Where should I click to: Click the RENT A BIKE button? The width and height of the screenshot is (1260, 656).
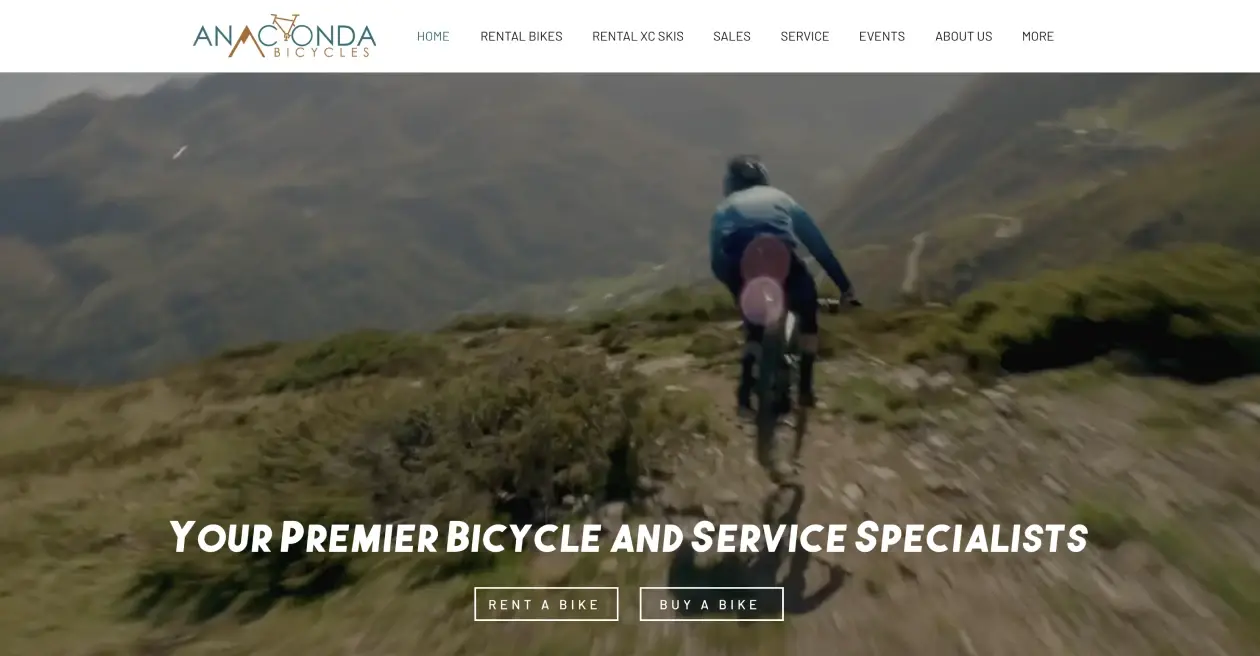(546, 604)
